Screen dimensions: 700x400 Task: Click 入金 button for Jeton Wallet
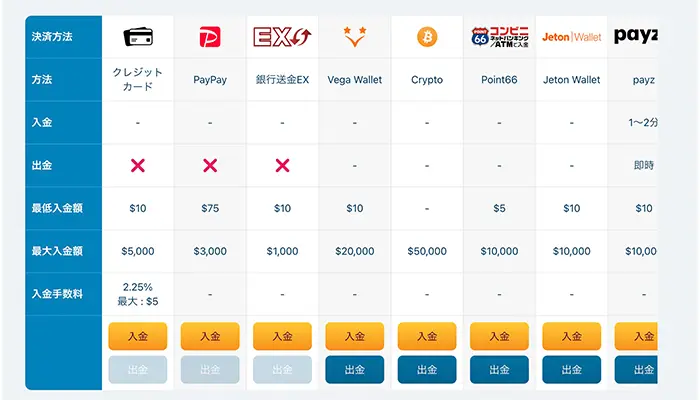click(571, 337)
